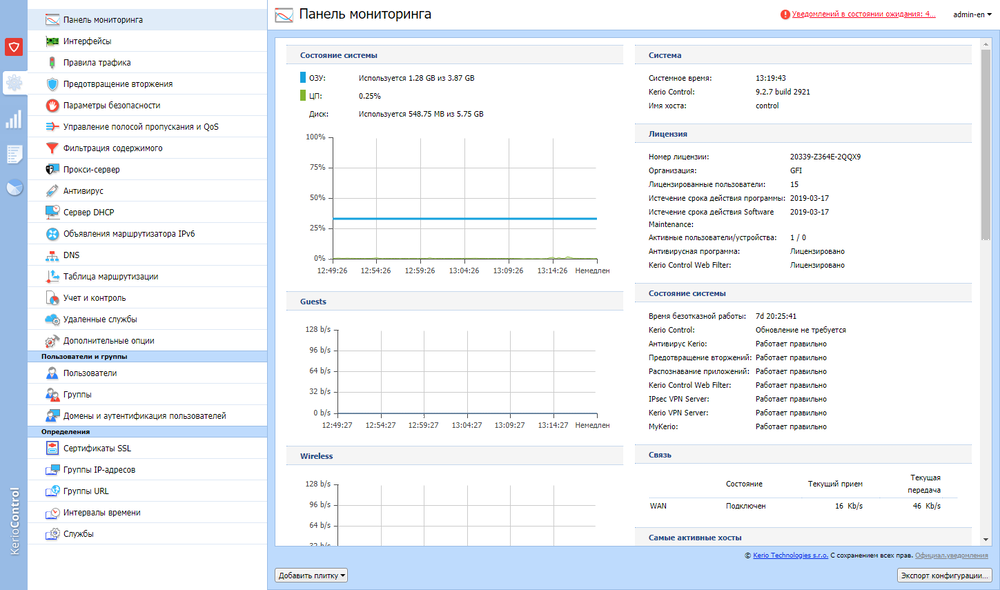Viewport: 1000px width, 590px height.
Task: Click the Дополнительные опции icon
Action: point(52,341)
